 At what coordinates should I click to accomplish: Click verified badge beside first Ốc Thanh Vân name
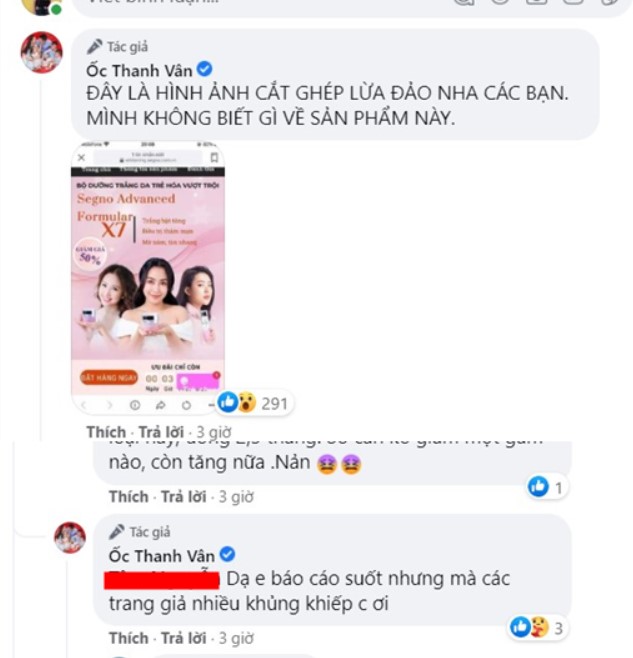(205, 69)
